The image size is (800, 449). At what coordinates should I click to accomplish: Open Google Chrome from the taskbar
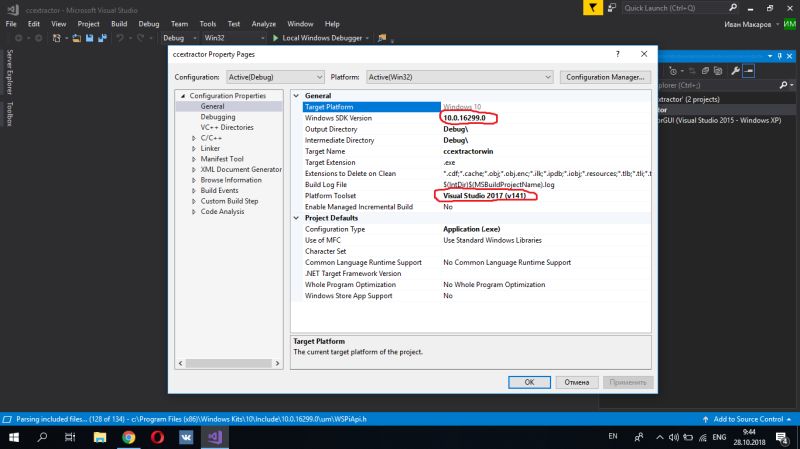129,437
